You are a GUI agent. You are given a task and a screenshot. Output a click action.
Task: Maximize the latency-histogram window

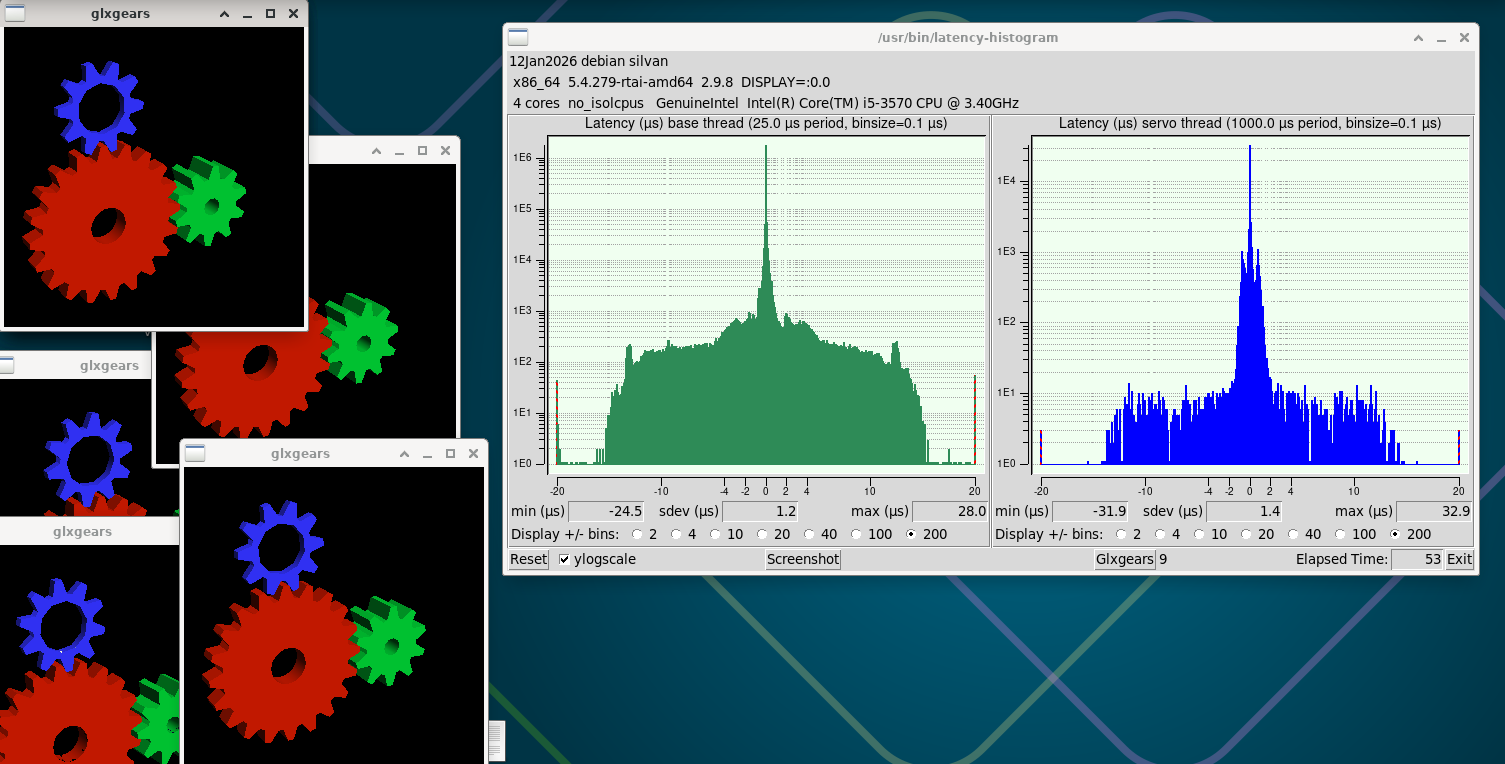pyautogui.click(x=1464, y=38)
